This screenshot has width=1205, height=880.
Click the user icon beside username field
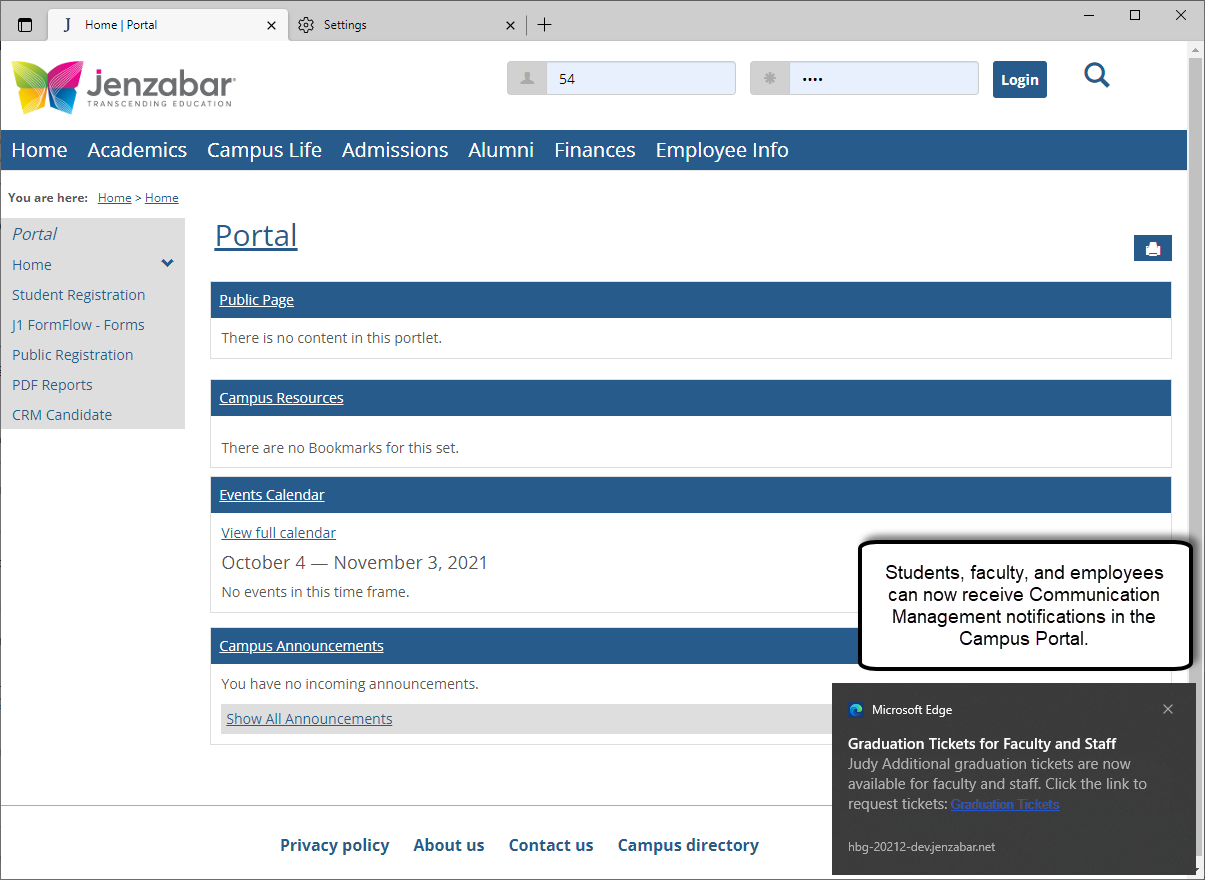tap(527, 78)
